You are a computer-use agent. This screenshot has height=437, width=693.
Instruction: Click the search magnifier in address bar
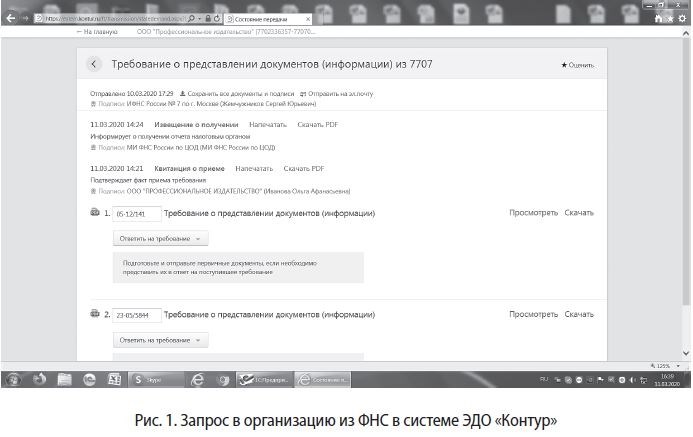coord(191,19)
